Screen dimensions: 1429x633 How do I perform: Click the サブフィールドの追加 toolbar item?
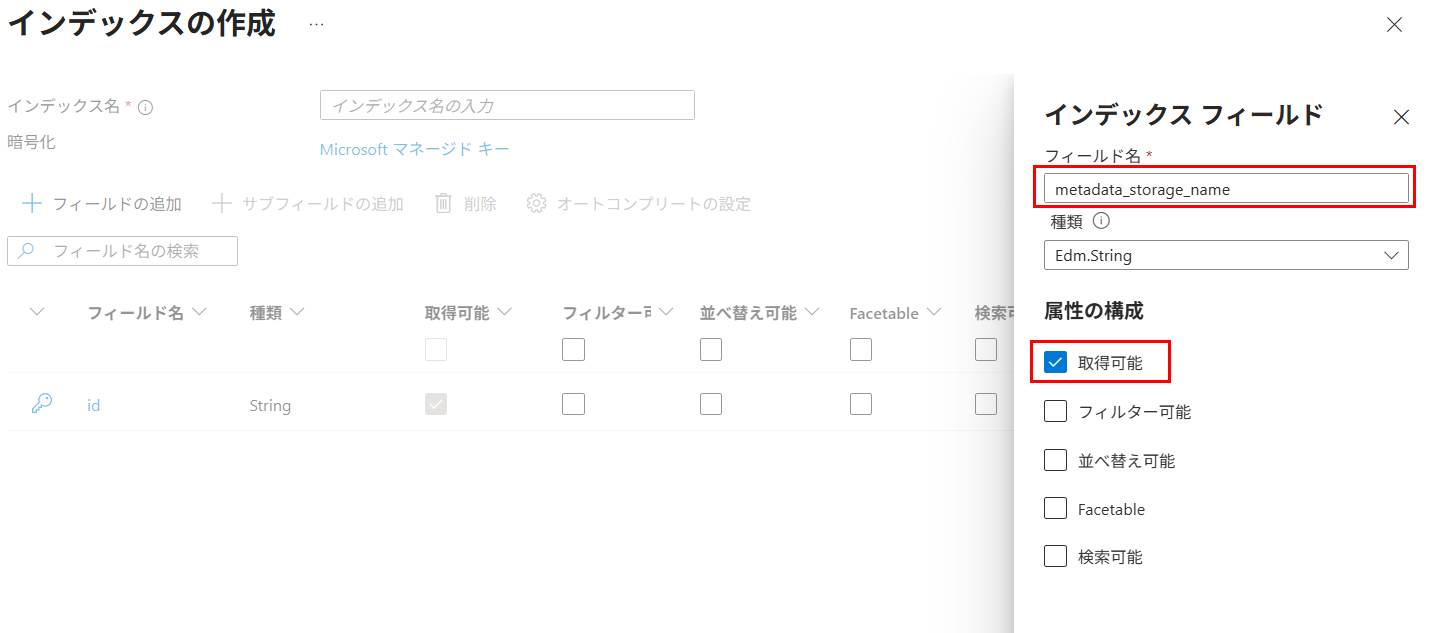tap(308, 204)
